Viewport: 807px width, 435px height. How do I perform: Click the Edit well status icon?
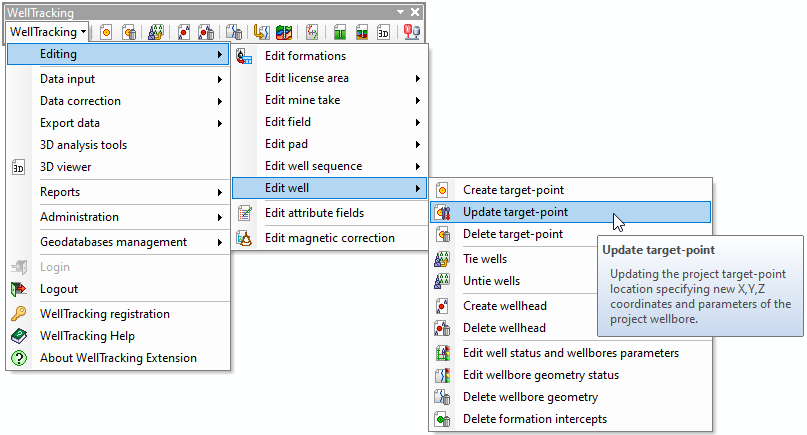click(x=443, y=353)
